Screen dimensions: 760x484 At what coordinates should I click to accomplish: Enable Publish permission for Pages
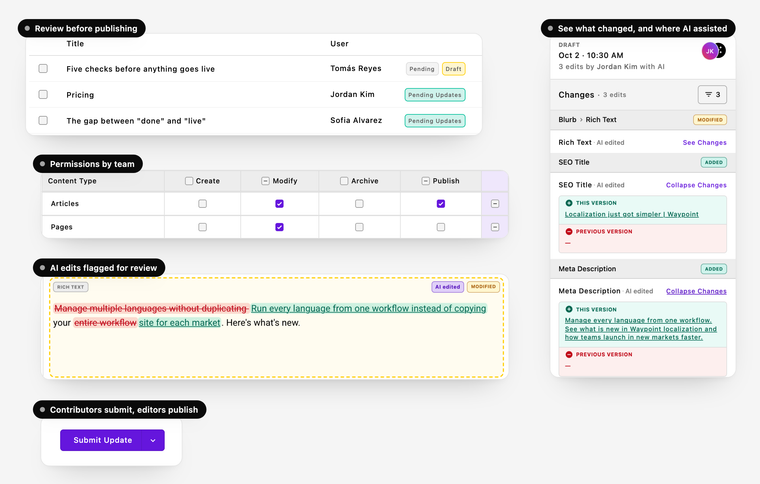coord(441,227)
